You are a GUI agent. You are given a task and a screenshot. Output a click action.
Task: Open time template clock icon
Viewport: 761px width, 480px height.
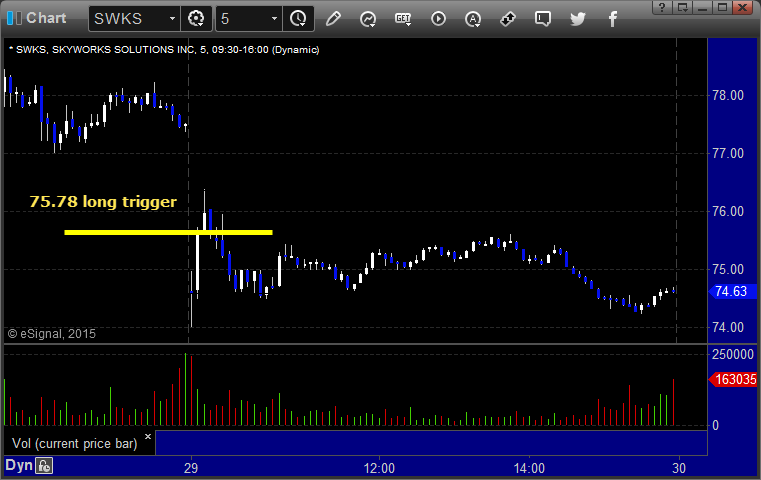(x=298, y=19)
